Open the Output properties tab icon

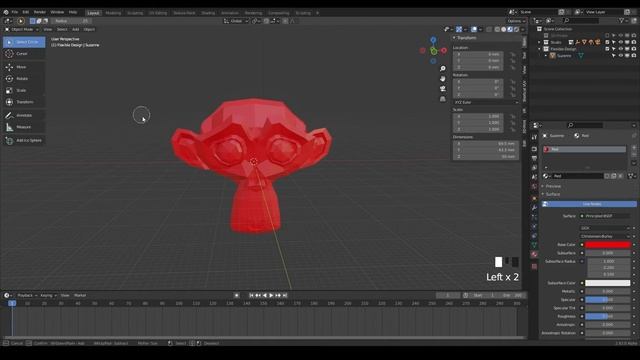click(534, 158)
